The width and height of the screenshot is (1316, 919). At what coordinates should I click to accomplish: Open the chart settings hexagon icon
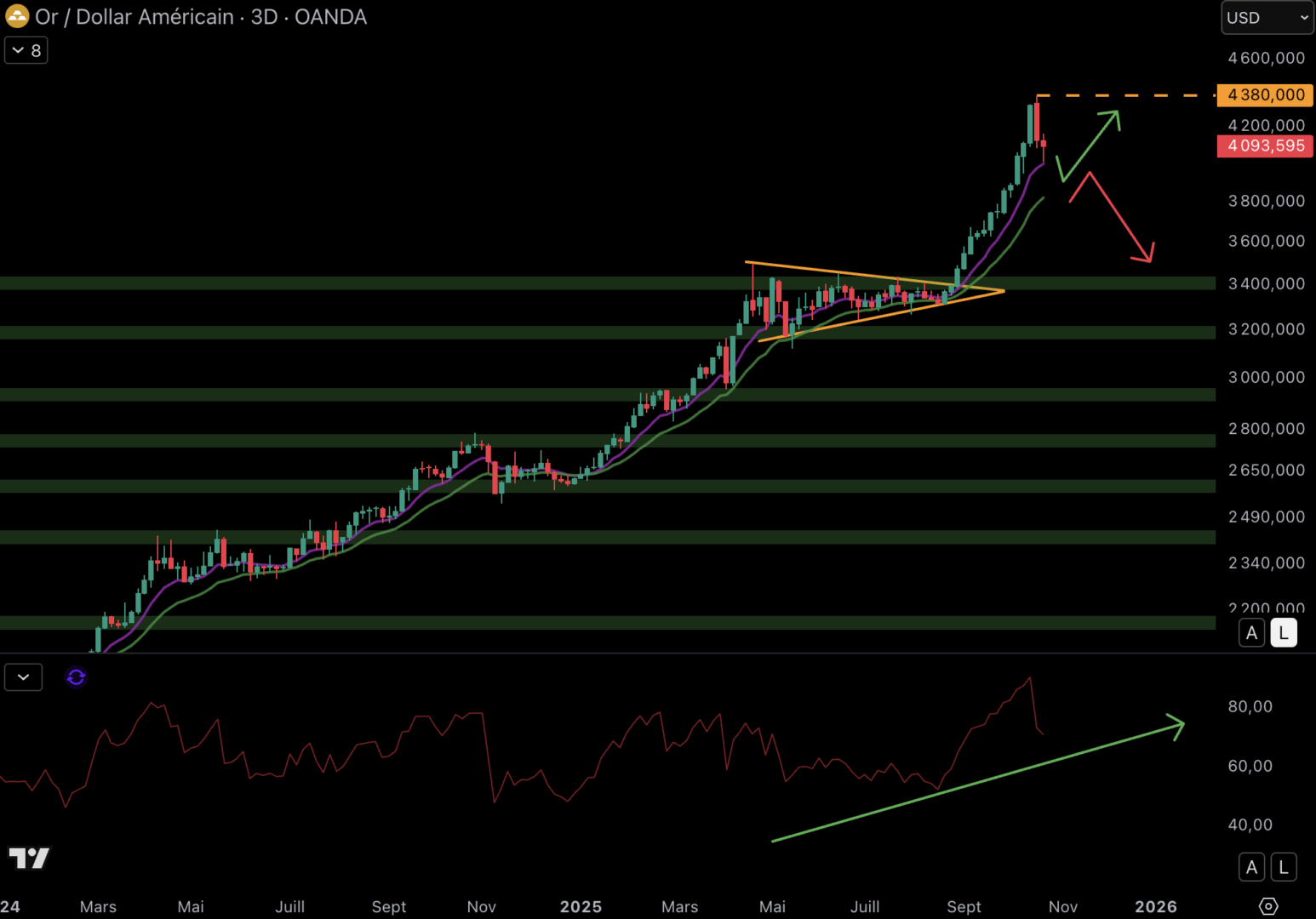click(x=1267, y=906)
